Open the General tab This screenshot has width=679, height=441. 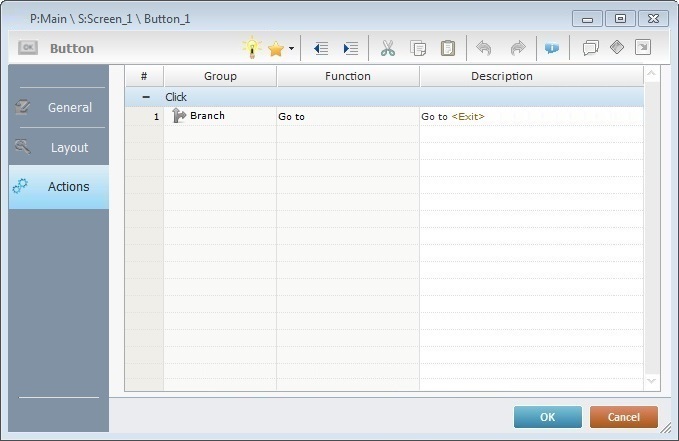59,107
